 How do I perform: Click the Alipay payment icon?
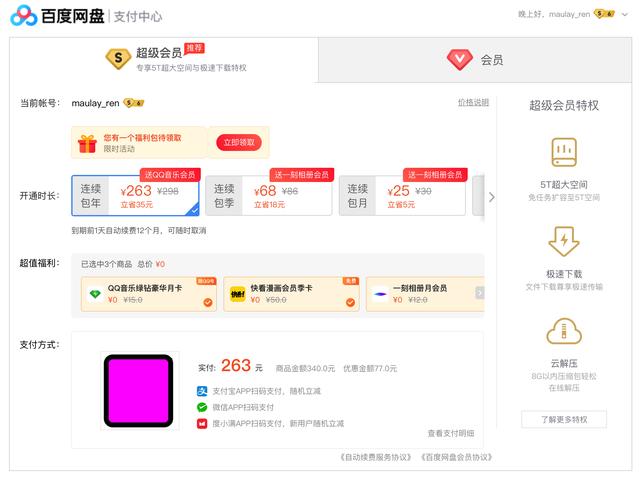pyautogui.click(x=202, y=391)
